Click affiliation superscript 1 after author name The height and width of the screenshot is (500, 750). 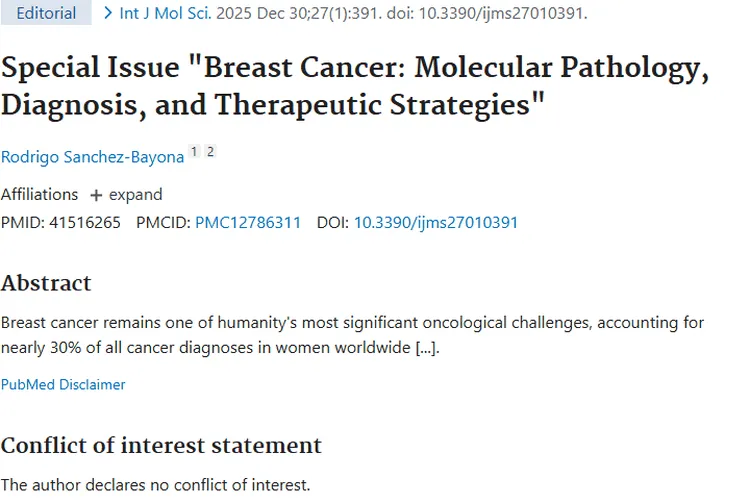(x=194, y=152)
